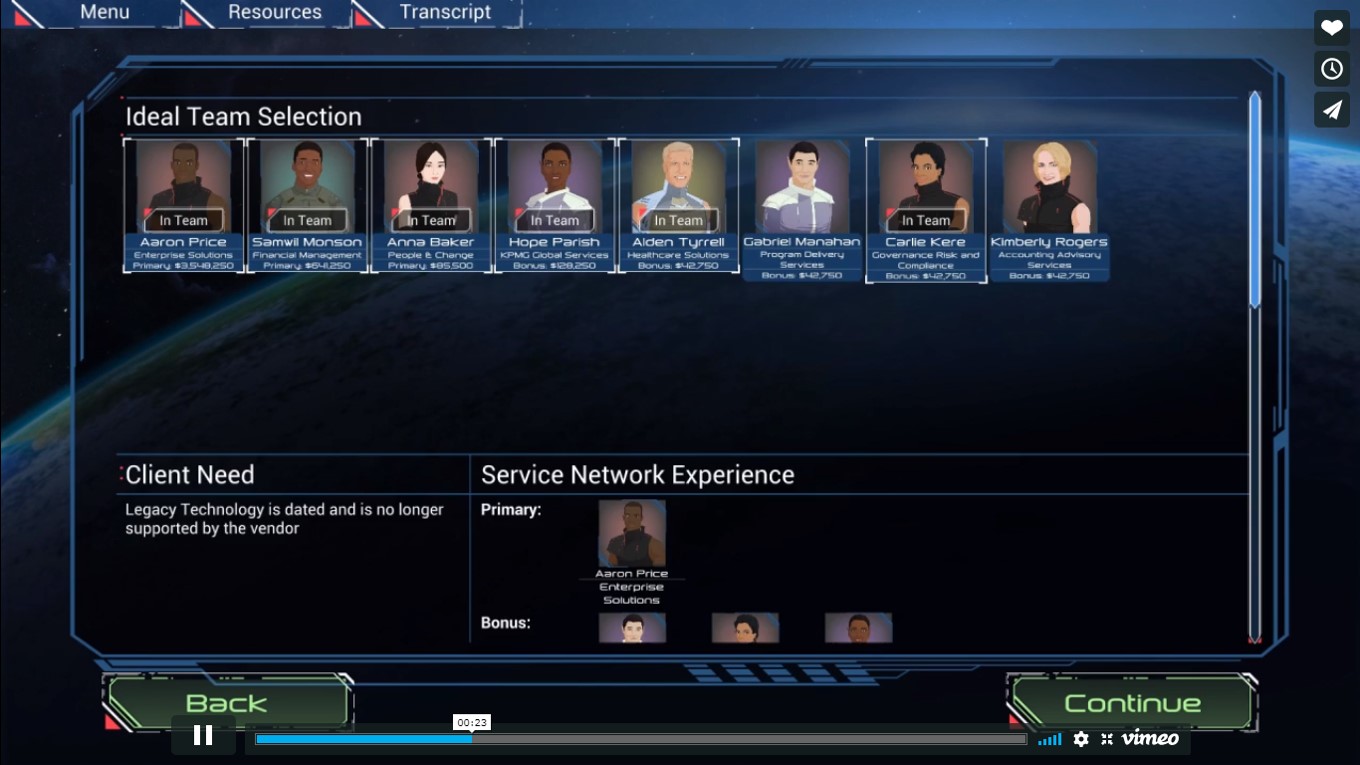
Task: Open the video settings gear icon
Action: [1081, 739]
